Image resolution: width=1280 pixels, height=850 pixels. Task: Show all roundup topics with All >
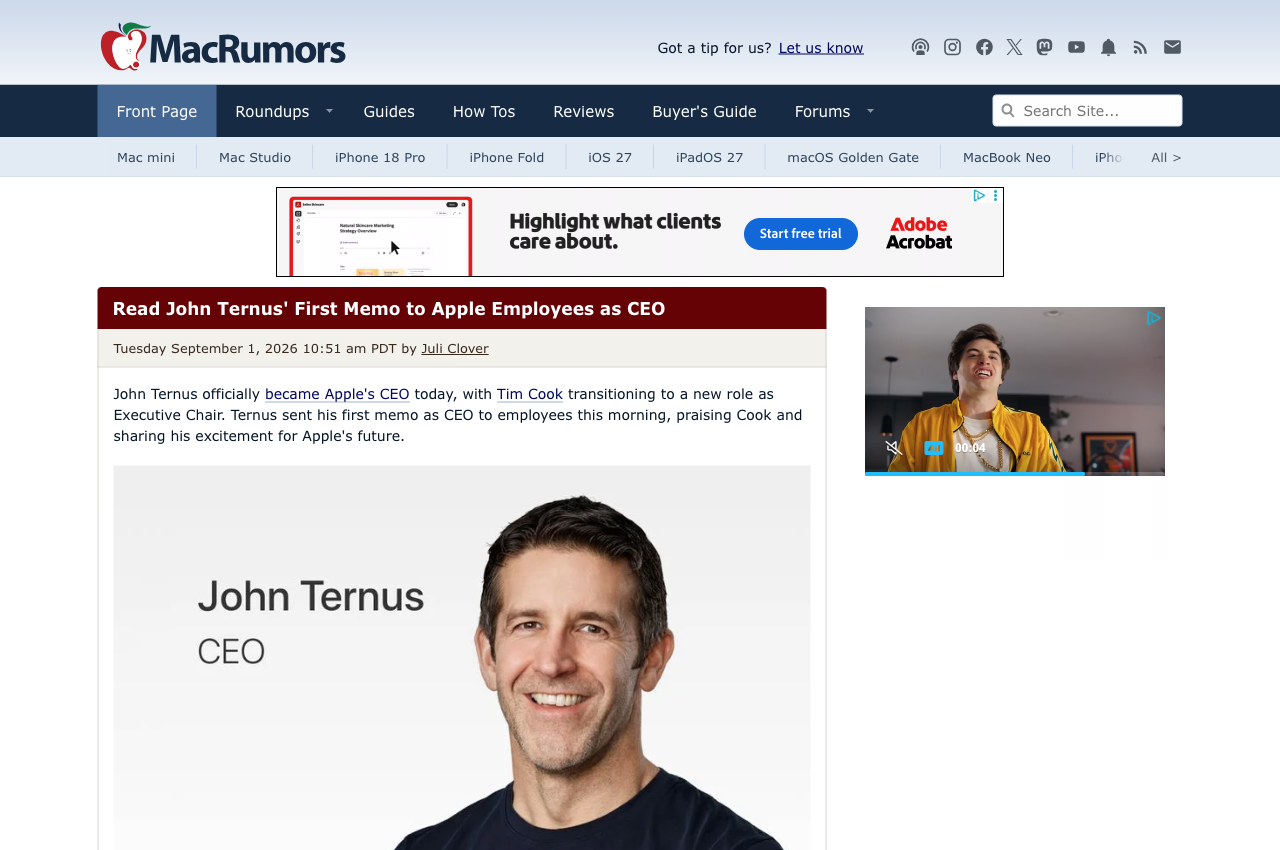pos(1166,157)
